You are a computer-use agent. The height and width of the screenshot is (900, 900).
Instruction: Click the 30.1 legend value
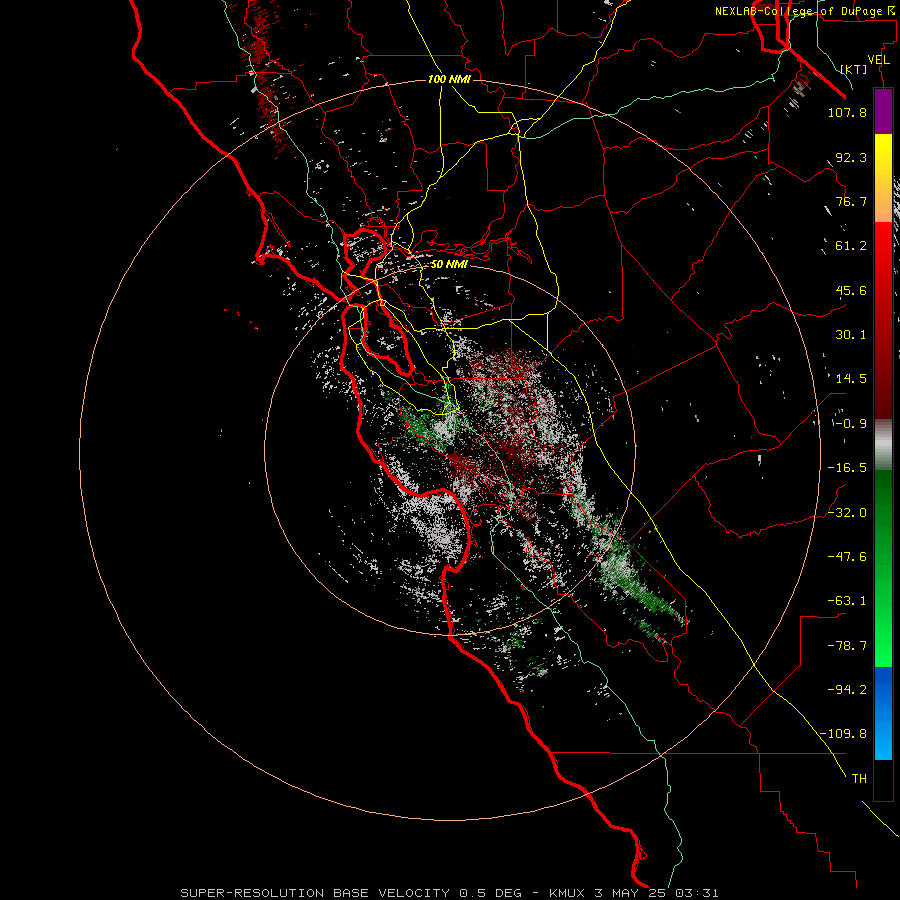(851, 335)
